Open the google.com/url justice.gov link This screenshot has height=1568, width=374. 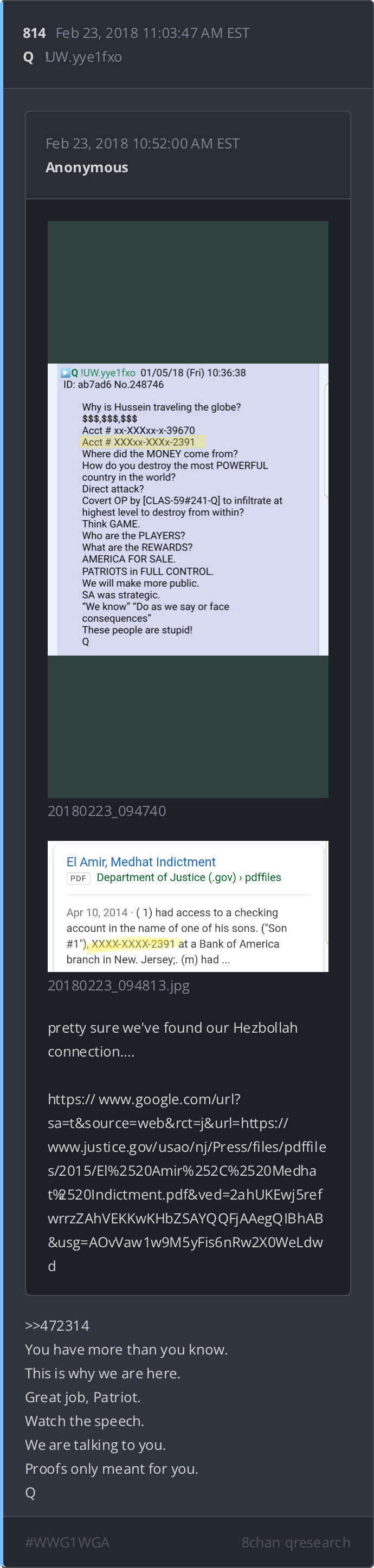click(x=187, y=1182)
